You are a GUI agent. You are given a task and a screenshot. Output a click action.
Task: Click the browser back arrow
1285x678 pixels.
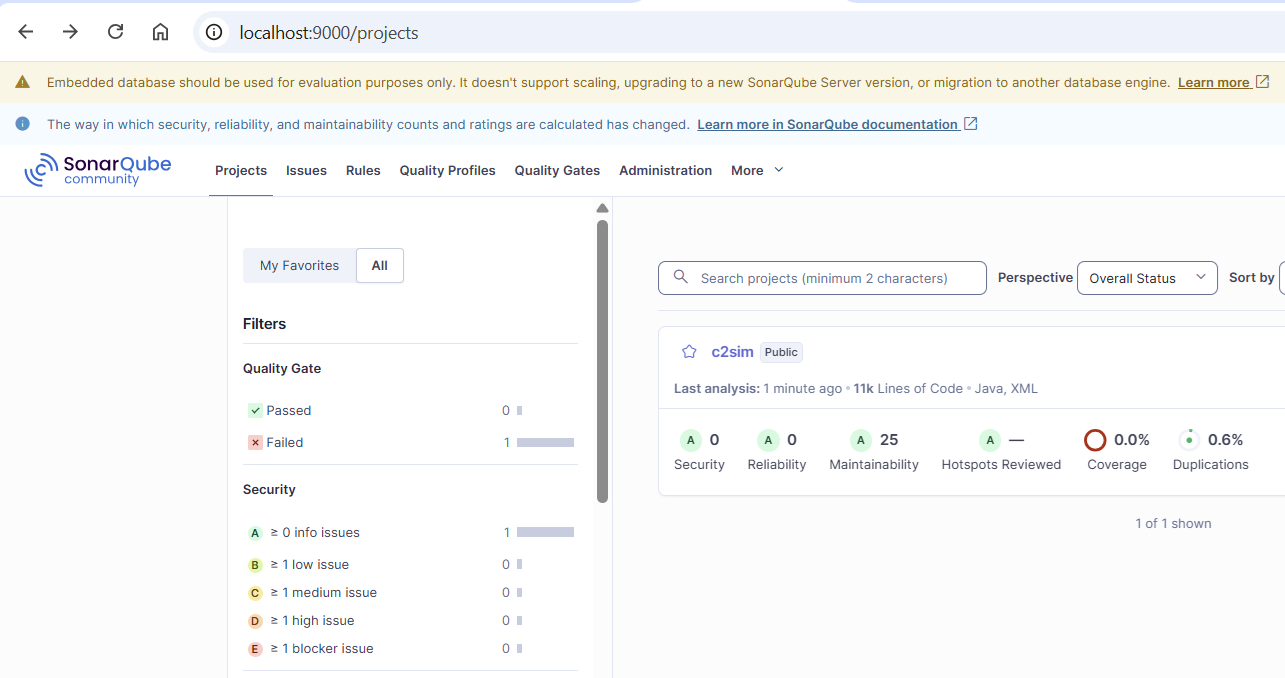(26, 32)
